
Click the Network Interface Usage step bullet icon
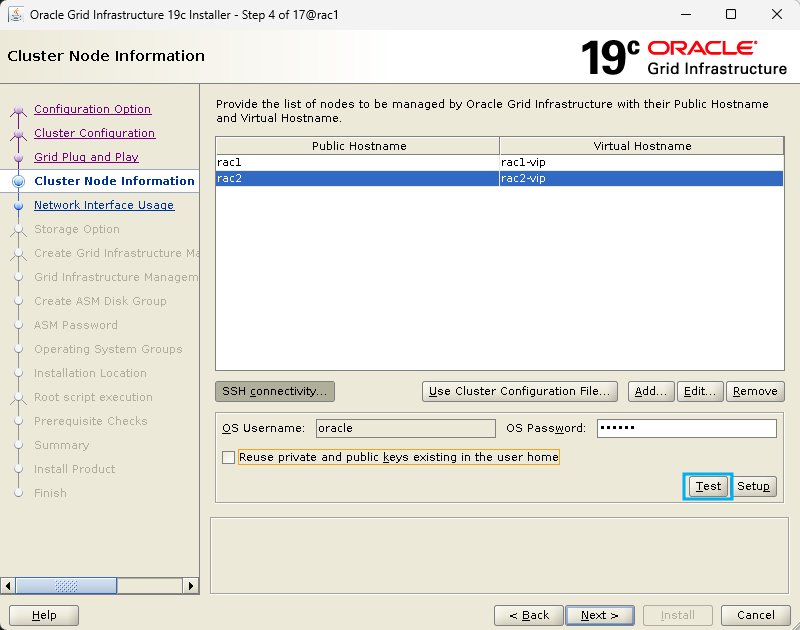coord(19,206)
